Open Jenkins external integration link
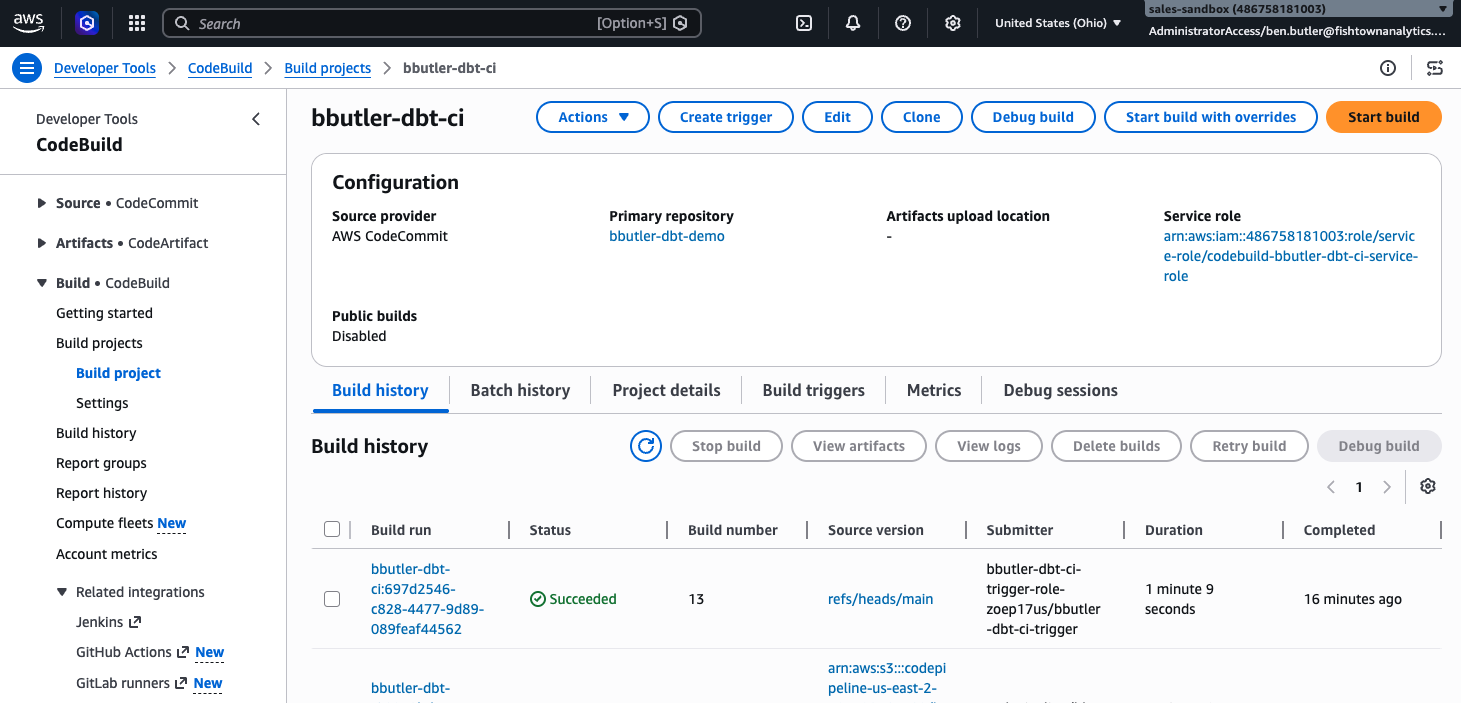 108,622
